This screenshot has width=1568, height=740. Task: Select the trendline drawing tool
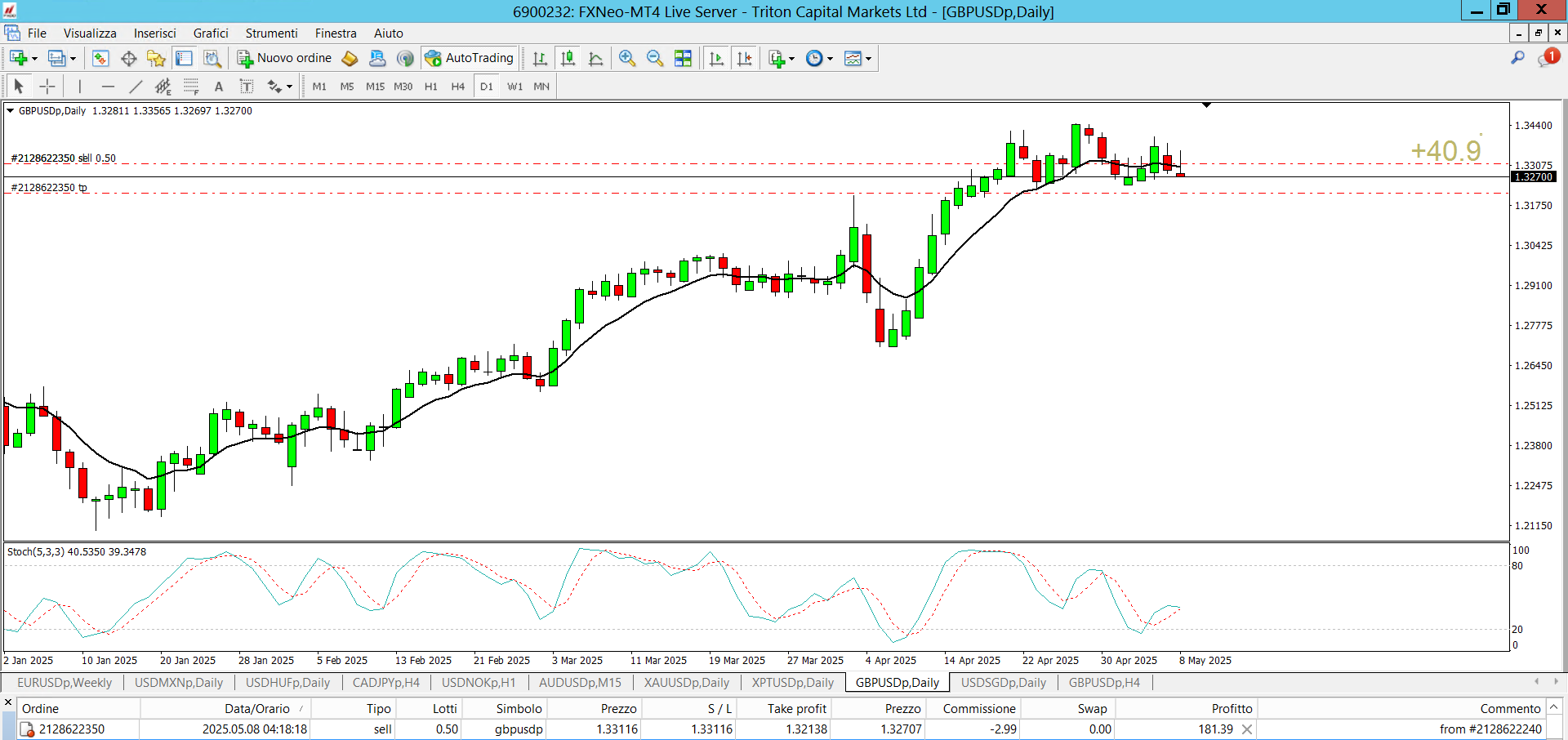[136, 86]
